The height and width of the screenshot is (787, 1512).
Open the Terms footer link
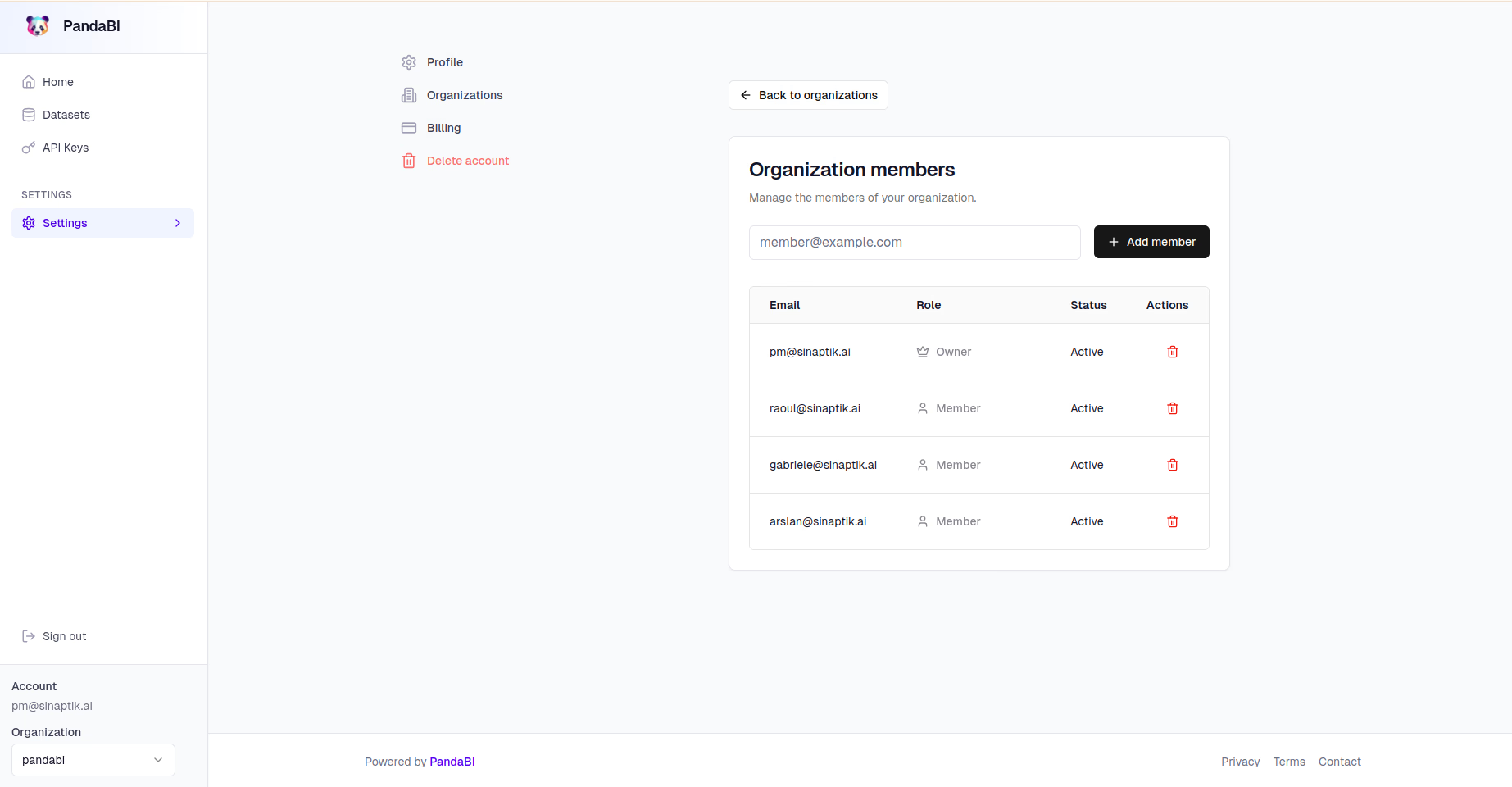click(1289, 762)
